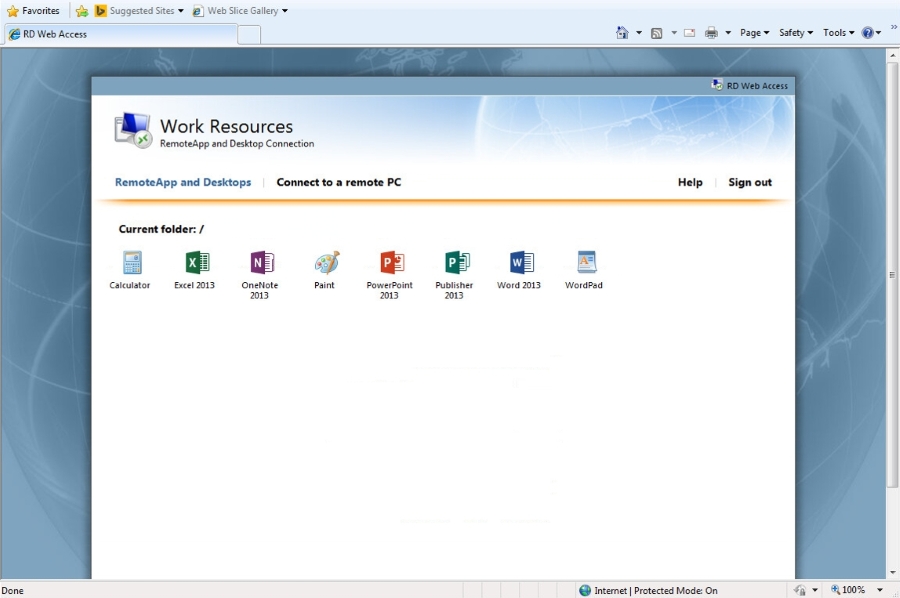Click the Favorites button label

(x=41, y=11)
